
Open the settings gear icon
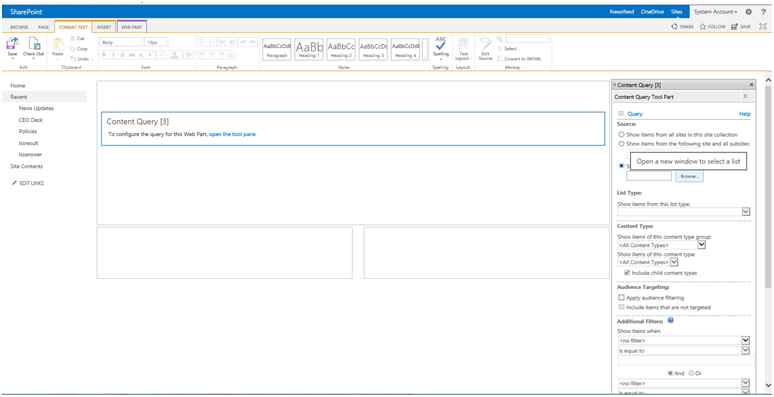(749, 12)
